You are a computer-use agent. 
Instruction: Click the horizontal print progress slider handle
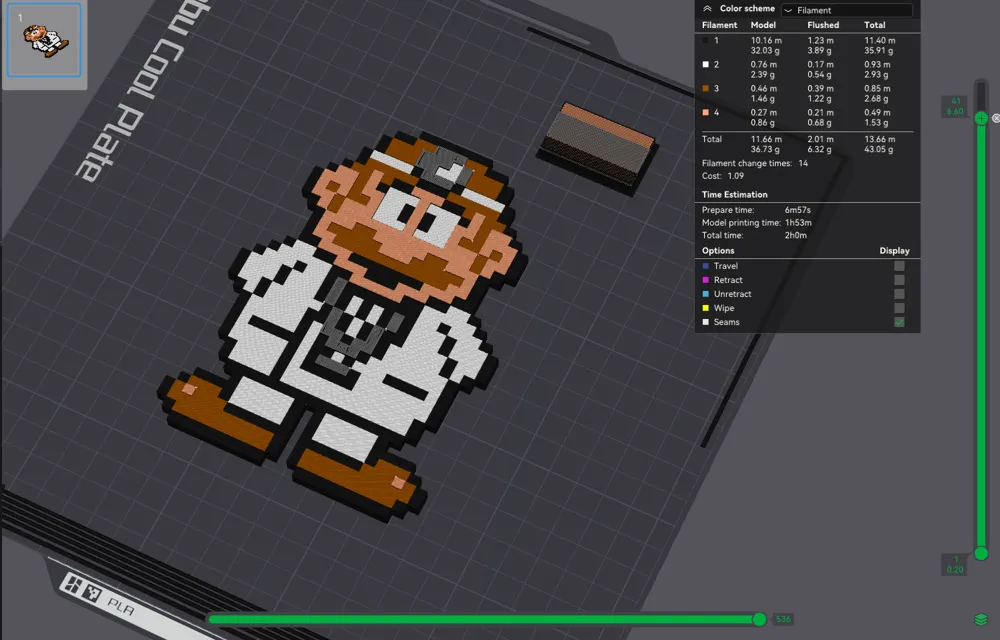click(760, 619)
